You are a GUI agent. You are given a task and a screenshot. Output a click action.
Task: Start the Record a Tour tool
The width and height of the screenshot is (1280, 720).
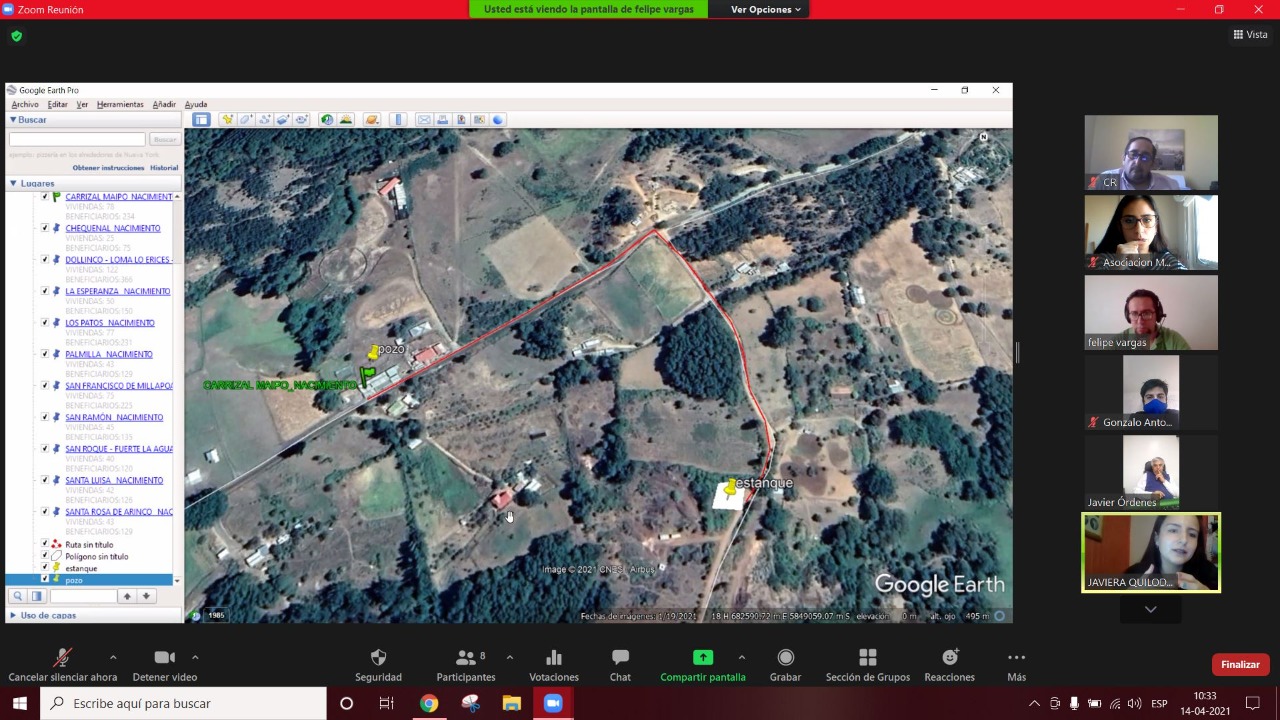300,119
